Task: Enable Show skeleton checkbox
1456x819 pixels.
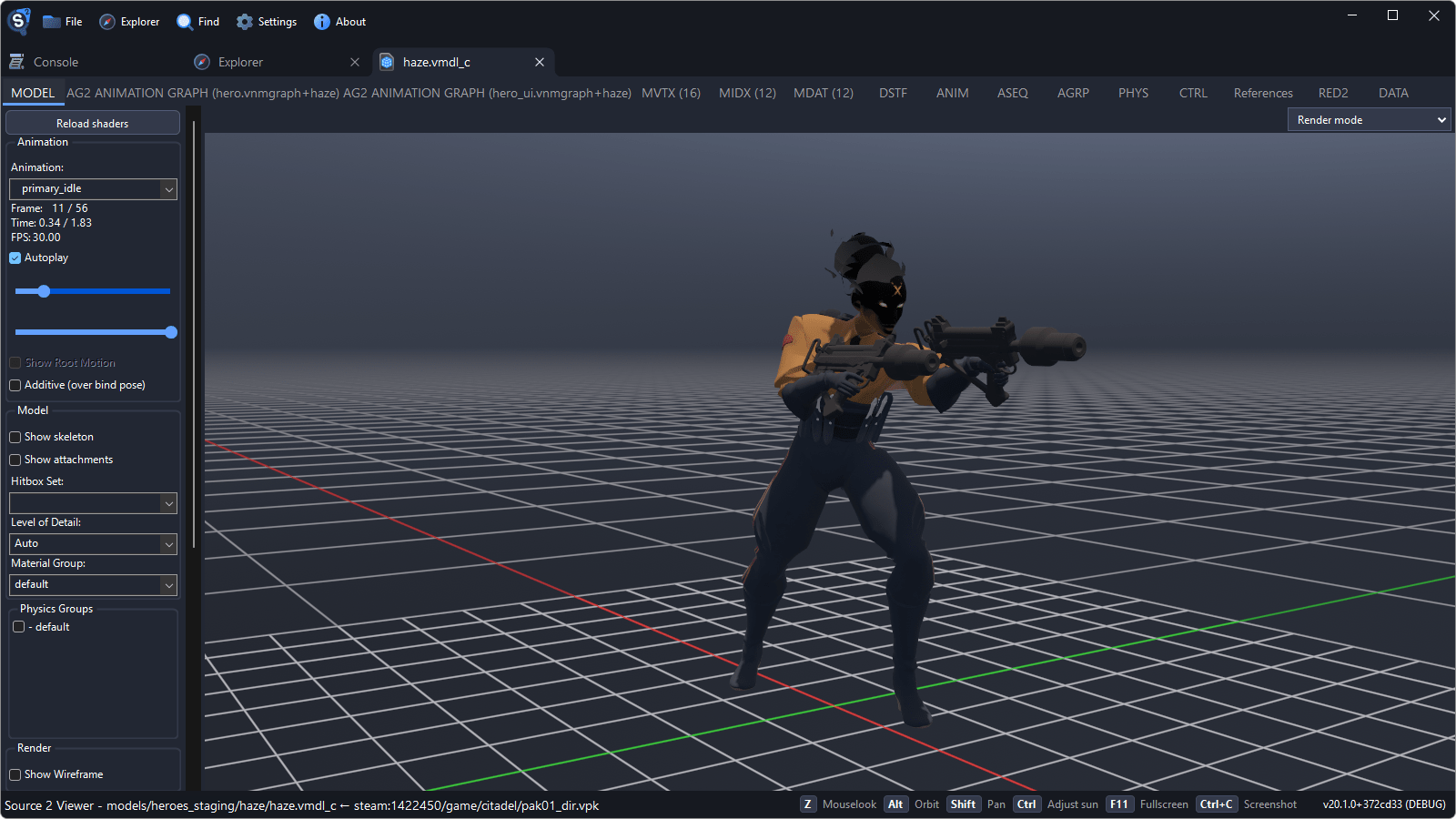Action: tap(15, 438)
